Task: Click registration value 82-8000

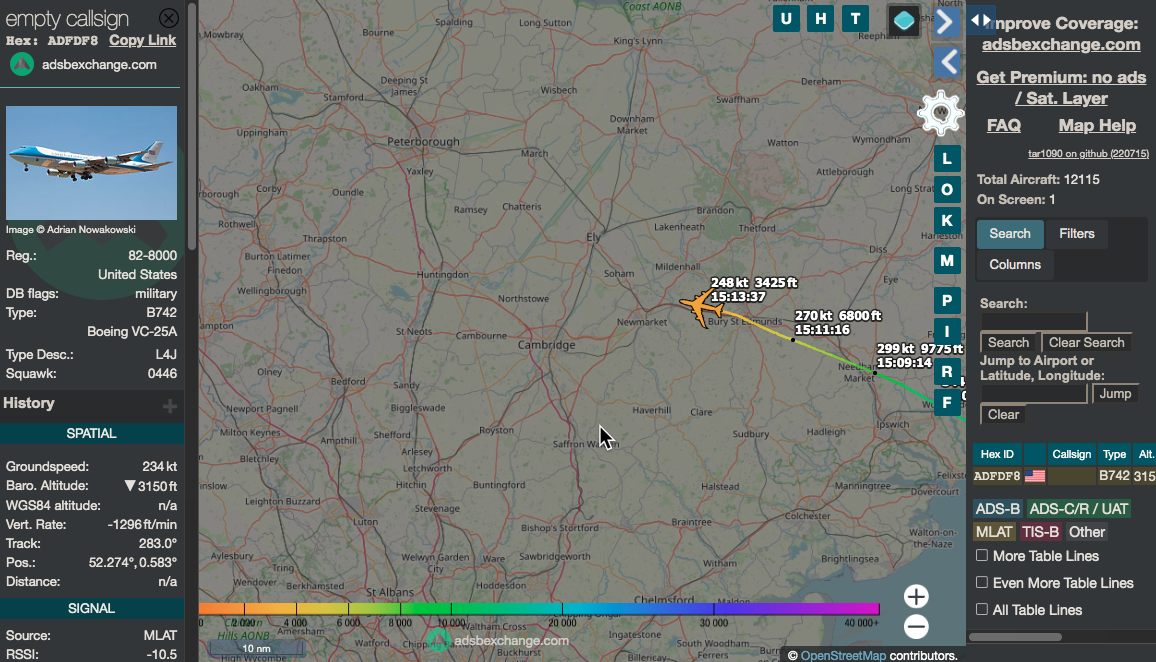Action: click(153, 256)
